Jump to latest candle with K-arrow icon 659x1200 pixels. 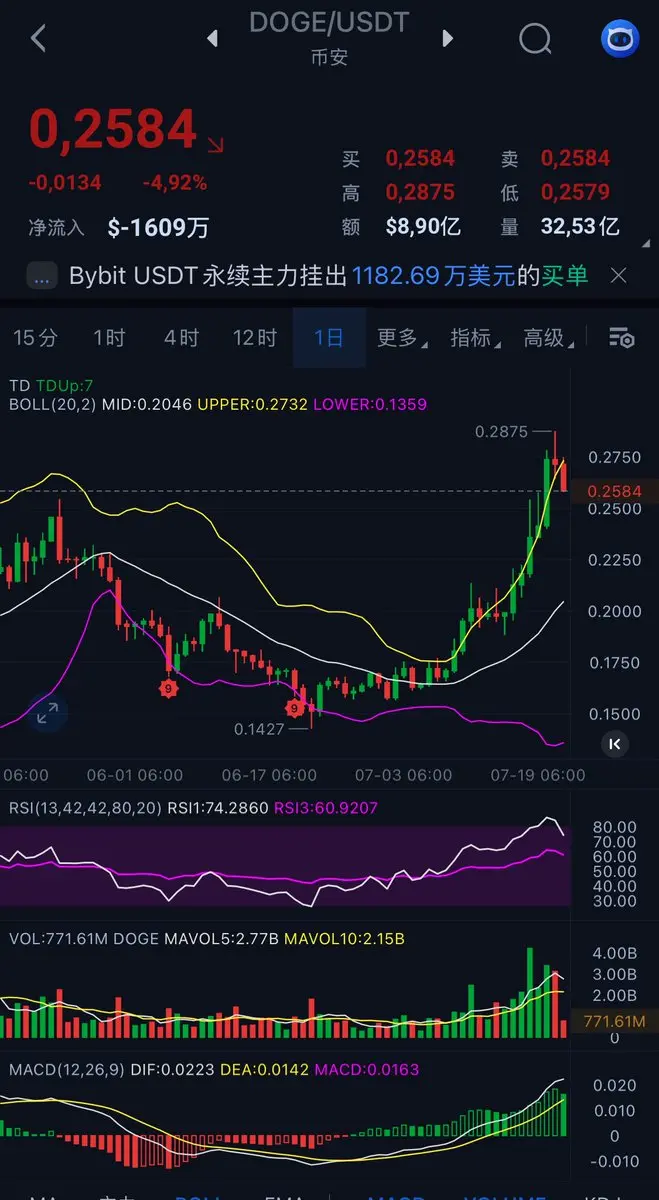(615, 743)
